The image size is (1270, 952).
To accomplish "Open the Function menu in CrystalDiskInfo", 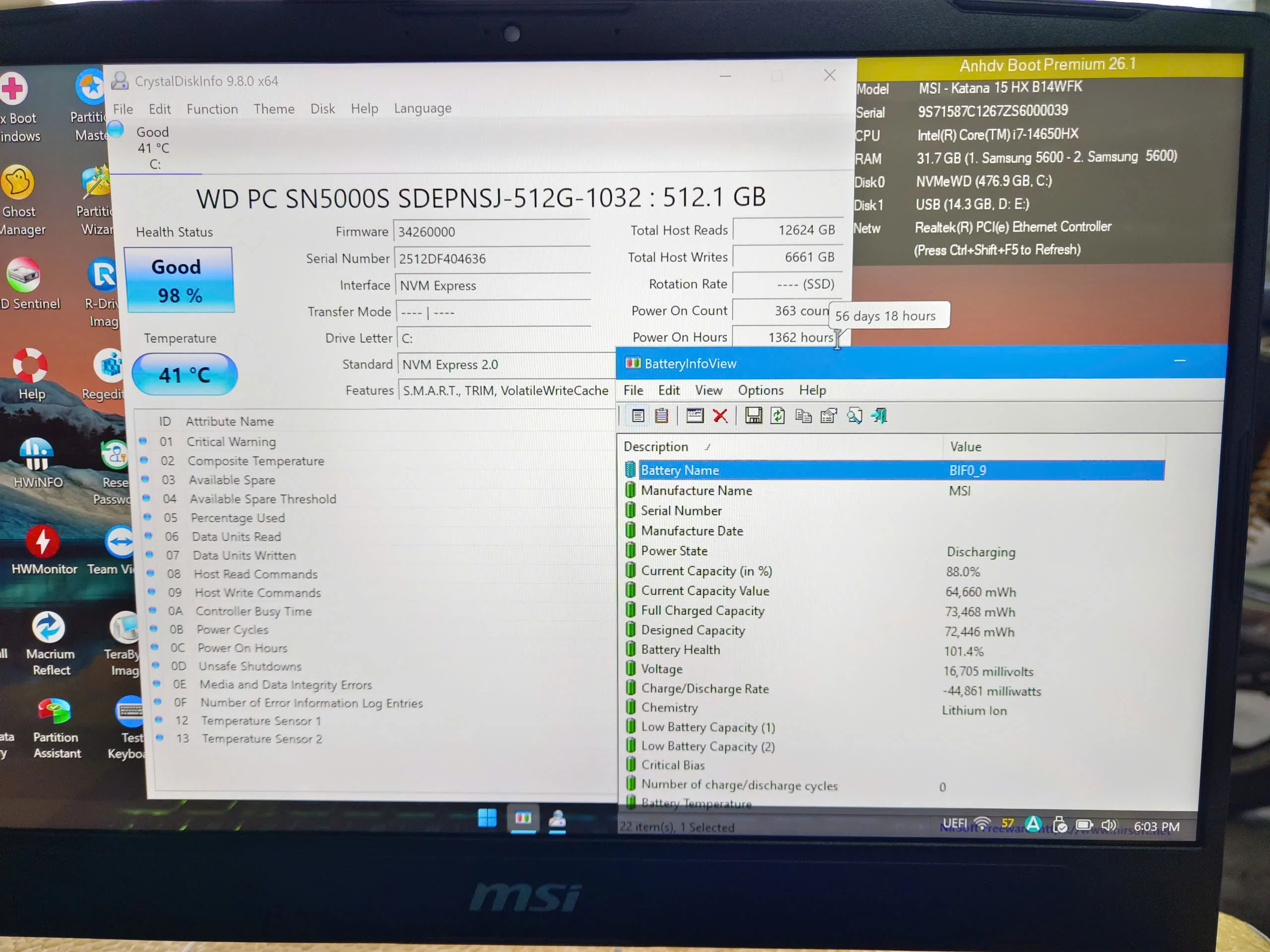I will pos(212,109).
